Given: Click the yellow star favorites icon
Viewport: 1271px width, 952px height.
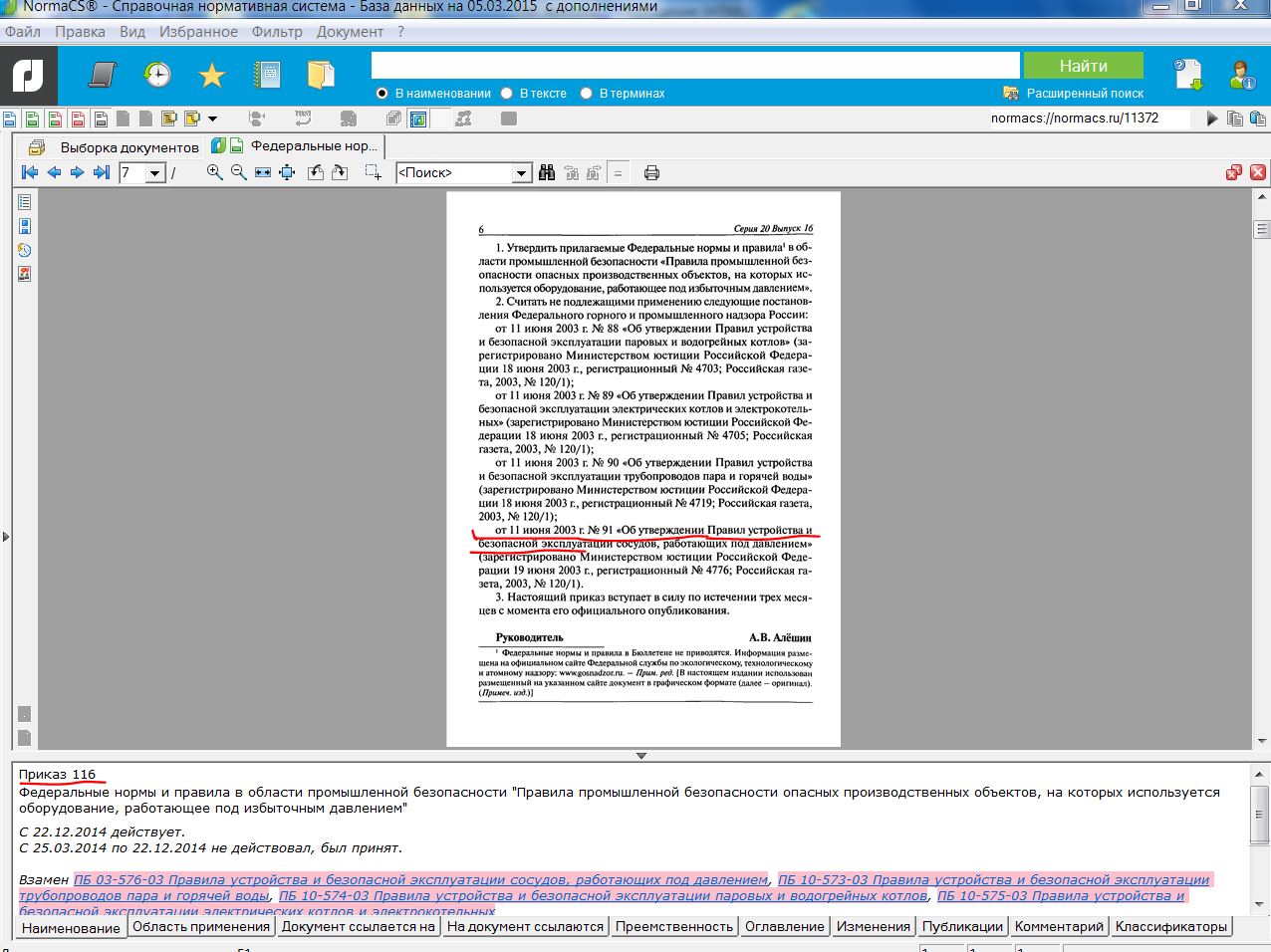Looking at the screenshot, I should point(211,75).
